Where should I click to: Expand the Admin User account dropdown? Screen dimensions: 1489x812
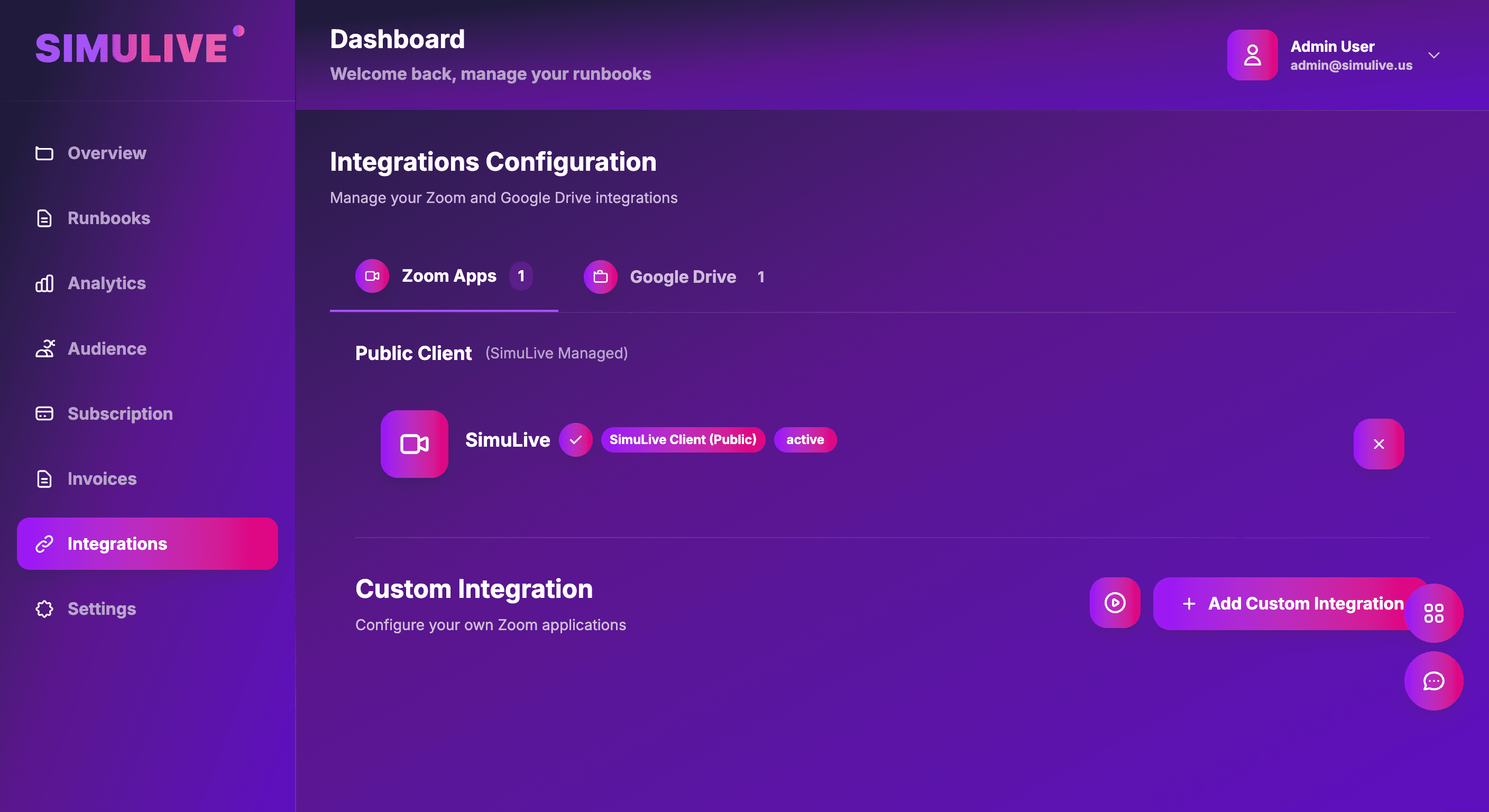[x=1435, y=55]
